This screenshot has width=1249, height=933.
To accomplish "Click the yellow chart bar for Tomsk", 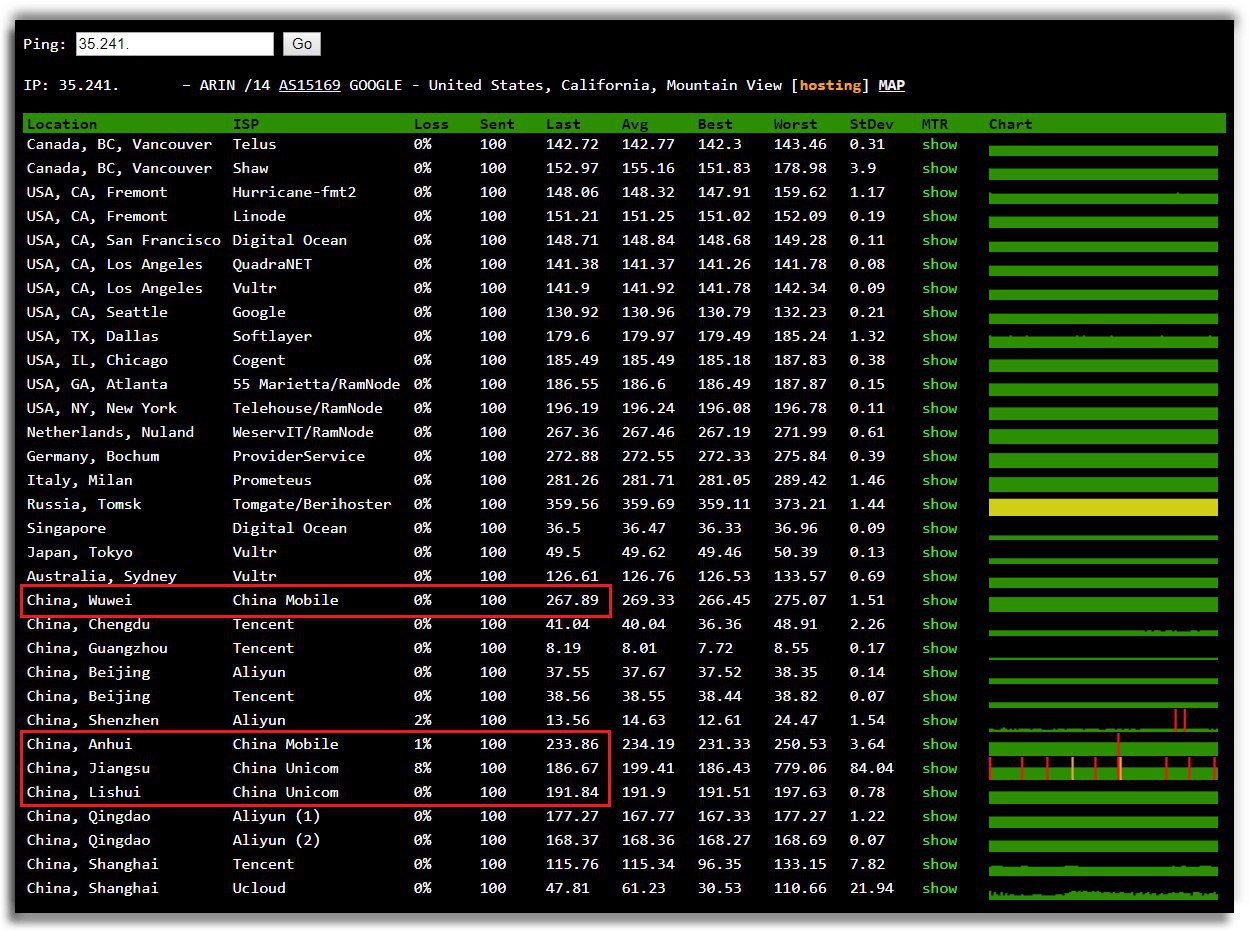I will click(x=1102, y=507).
